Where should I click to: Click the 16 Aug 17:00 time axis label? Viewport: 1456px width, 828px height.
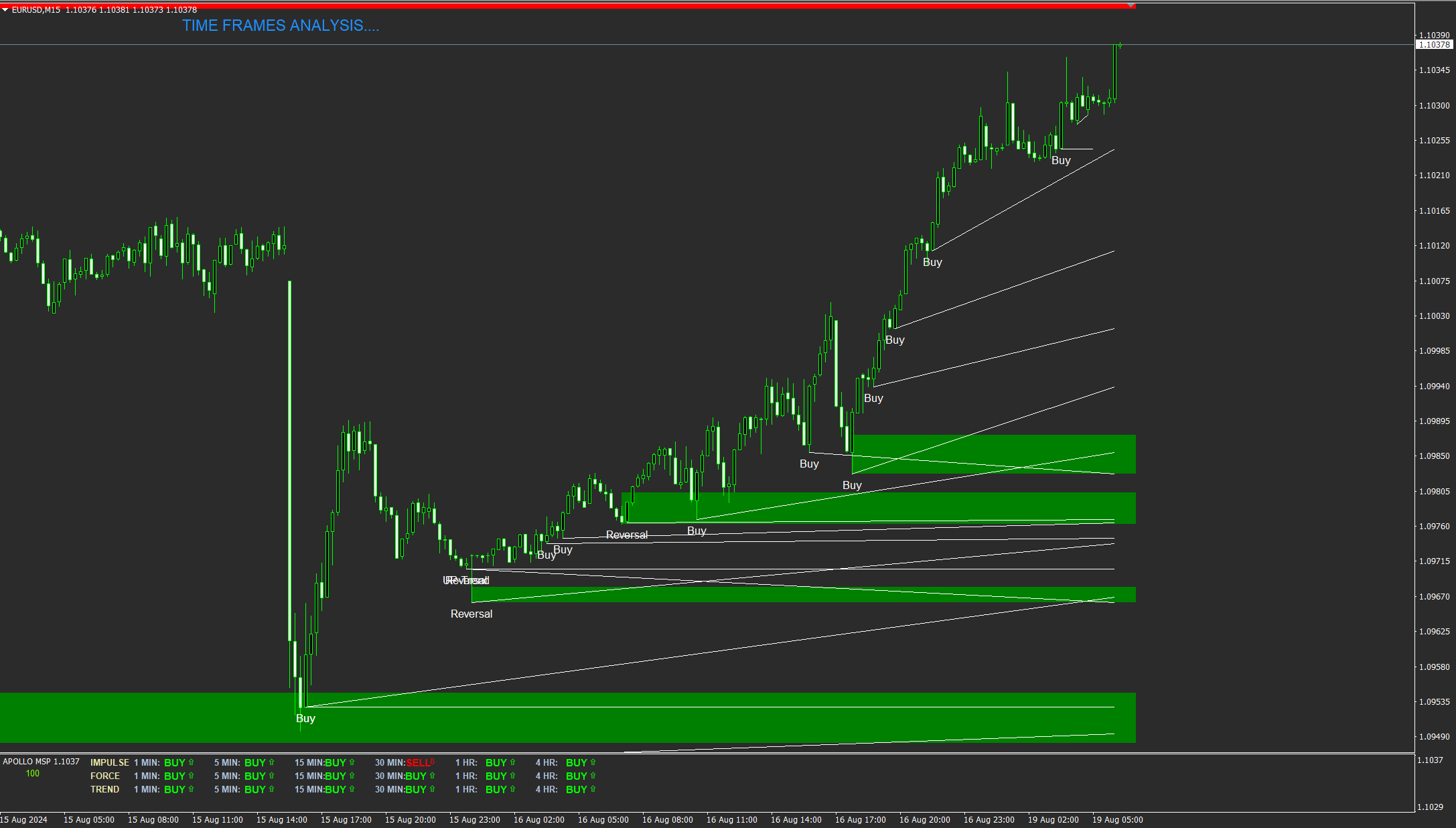click(x=860, y=820)
